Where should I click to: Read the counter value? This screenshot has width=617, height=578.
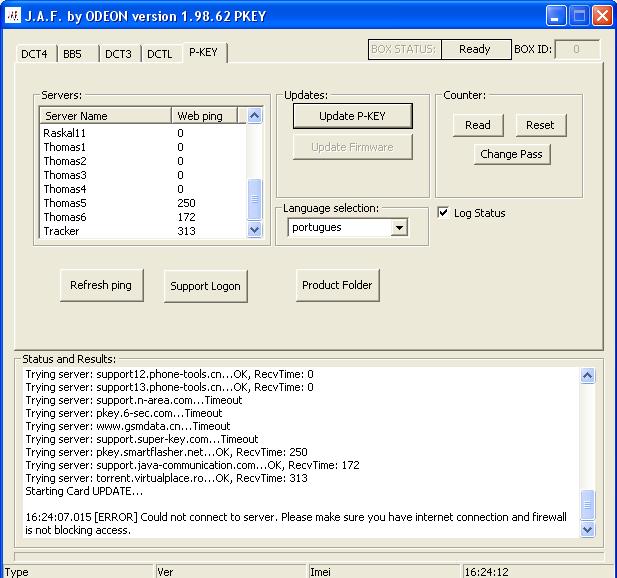[x=478, y=125]
